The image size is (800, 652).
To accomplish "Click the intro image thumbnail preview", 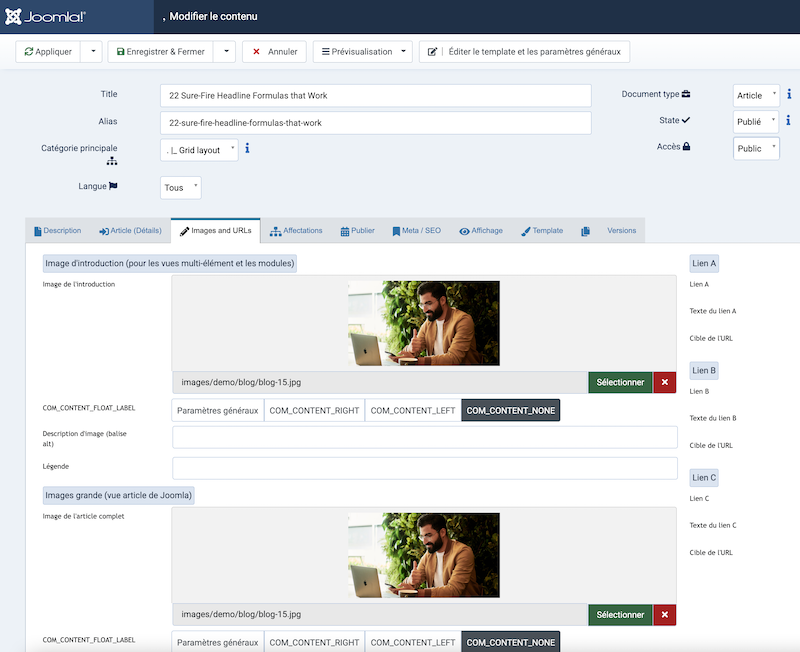I will 424,323.
